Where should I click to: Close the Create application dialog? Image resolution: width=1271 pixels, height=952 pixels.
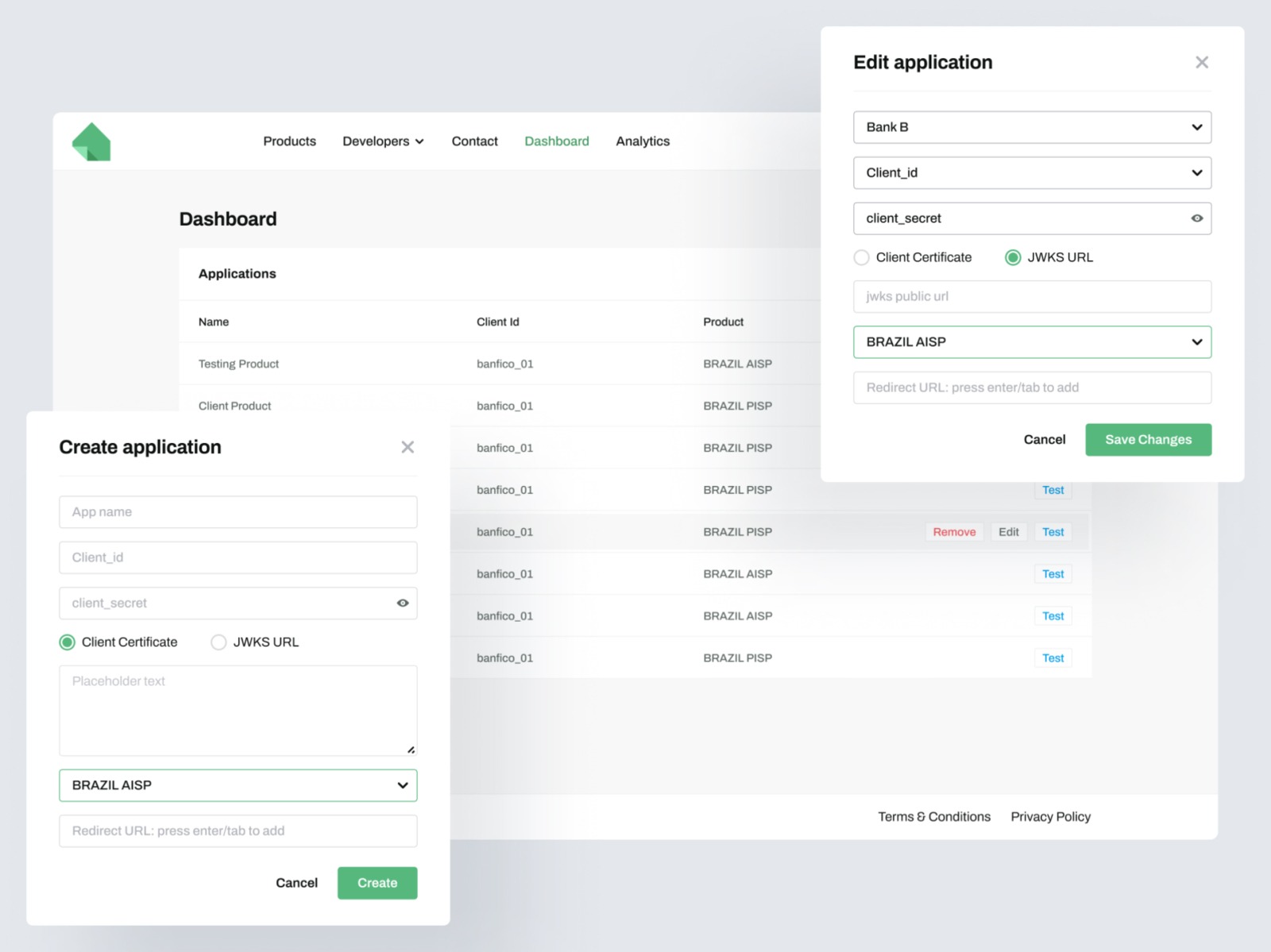(x=408, y=447)
